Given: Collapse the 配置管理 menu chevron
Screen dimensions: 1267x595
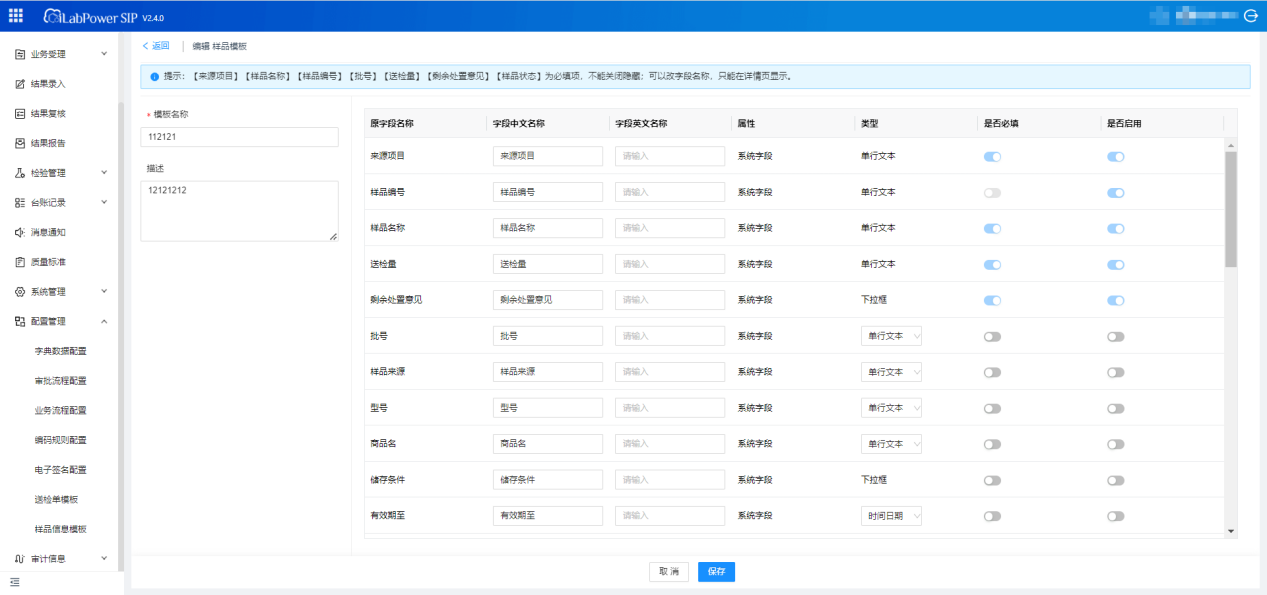Looking at the screenshot, I should 105,322.
